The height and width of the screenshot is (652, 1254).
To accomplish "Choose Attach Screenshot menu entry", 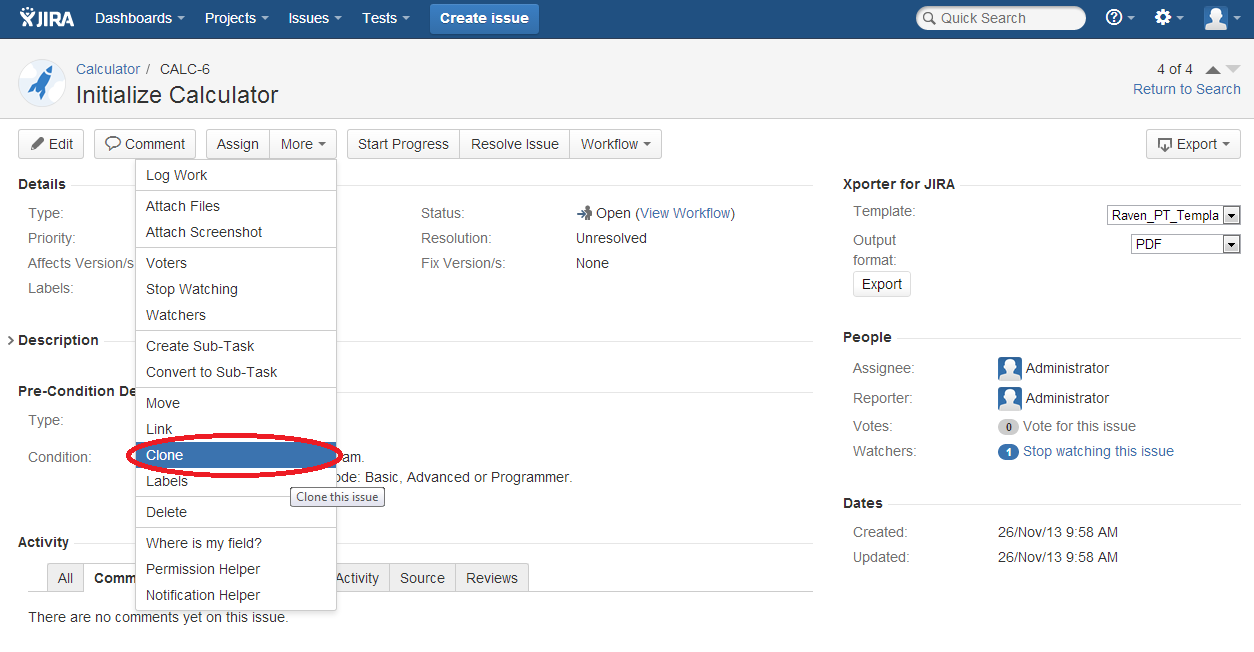I will pos(236,232).
